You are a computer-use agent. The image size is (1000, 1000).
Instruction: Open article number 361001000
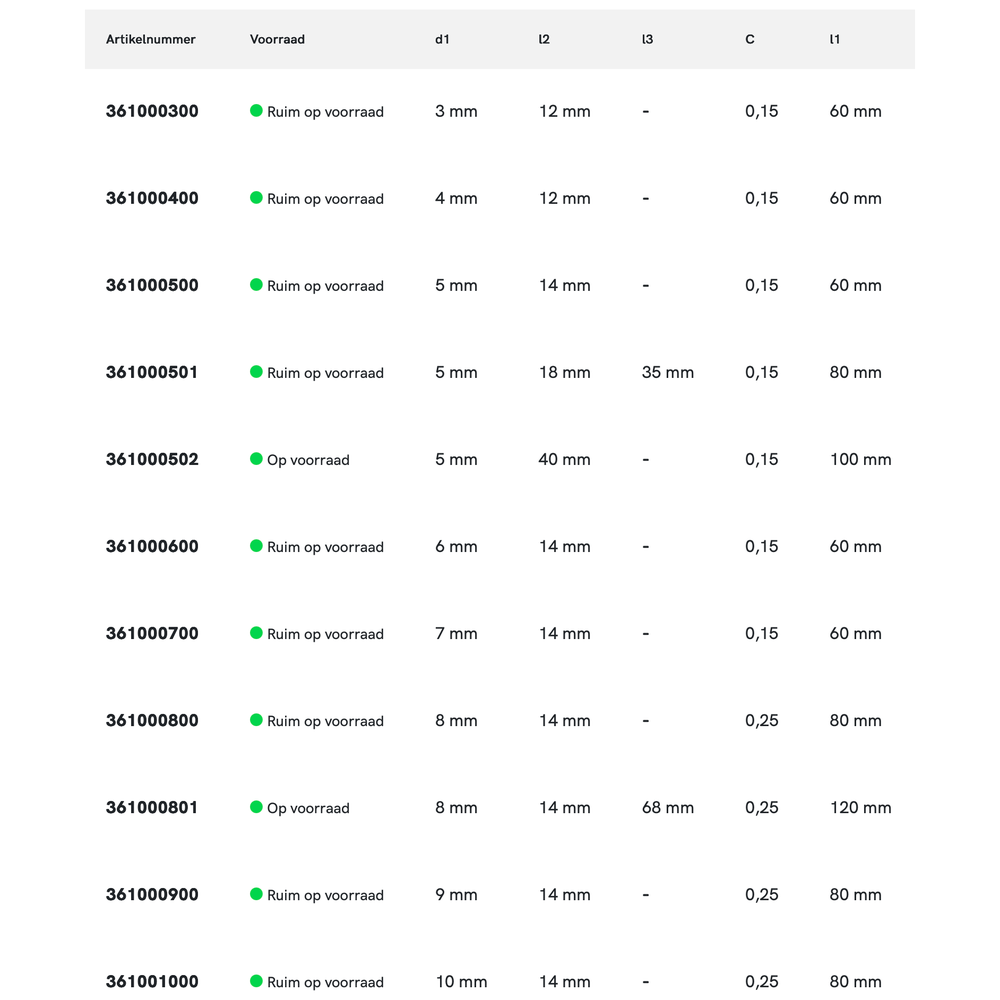pyautogui.click(x=152, y=981)
